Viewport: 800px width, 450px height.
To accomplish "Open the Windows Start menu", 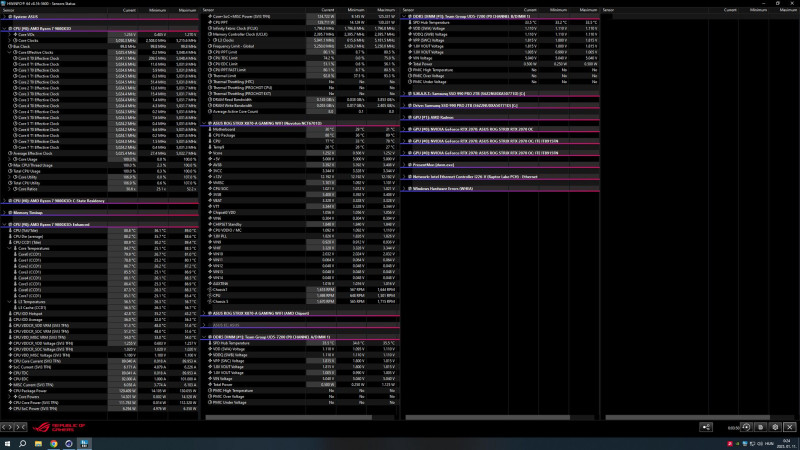I will coord(7,444).
